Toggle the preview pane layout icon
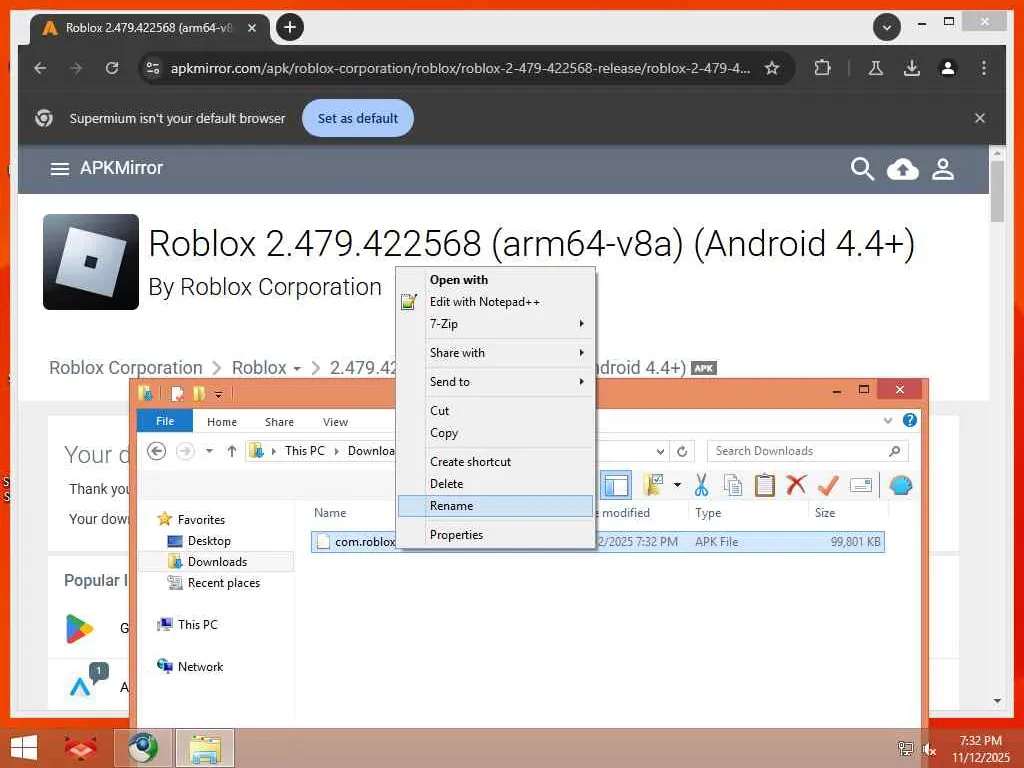This screenshot has width=1024, height=768. (x=616, y=485)
